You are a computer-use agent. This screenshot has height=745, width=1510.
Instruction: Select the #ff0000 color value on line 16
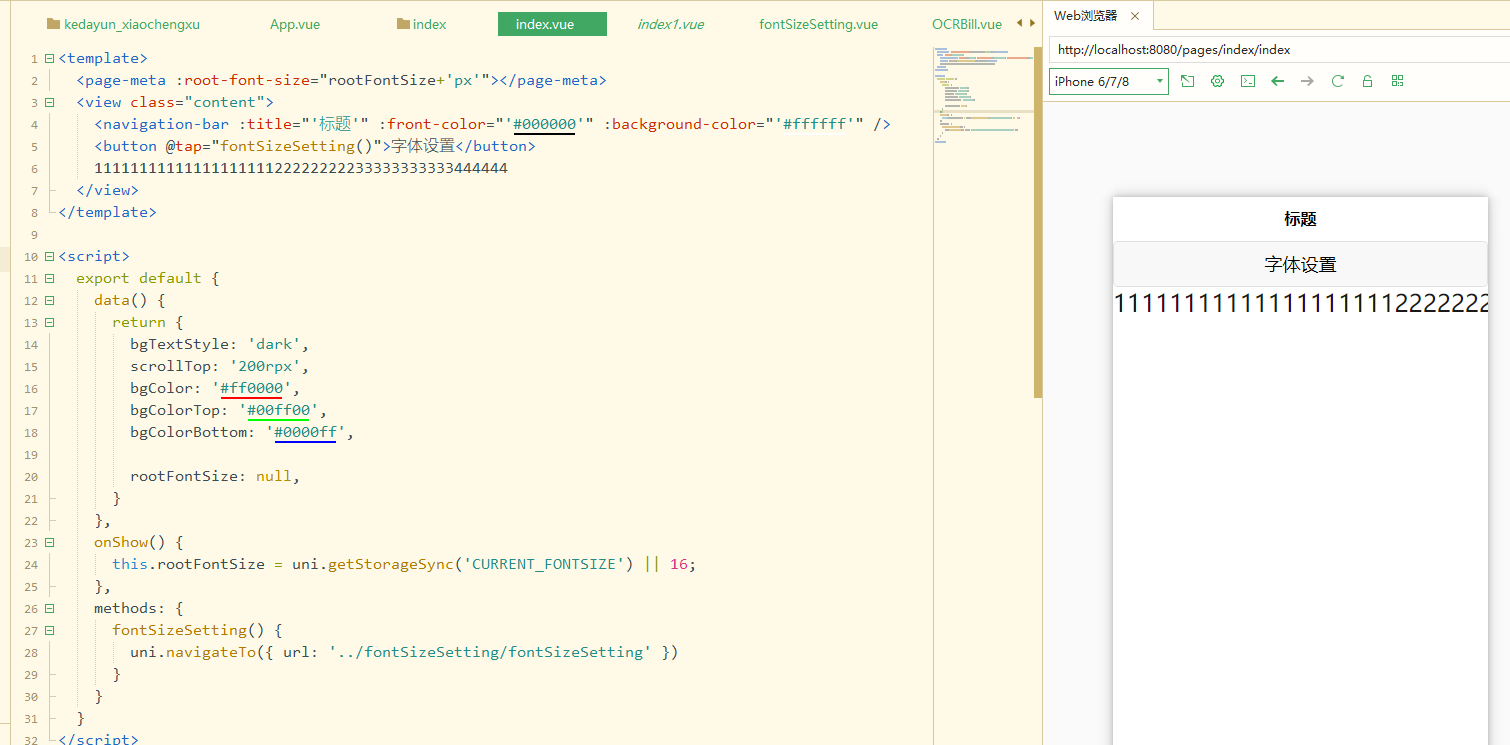tap(252, 388)
